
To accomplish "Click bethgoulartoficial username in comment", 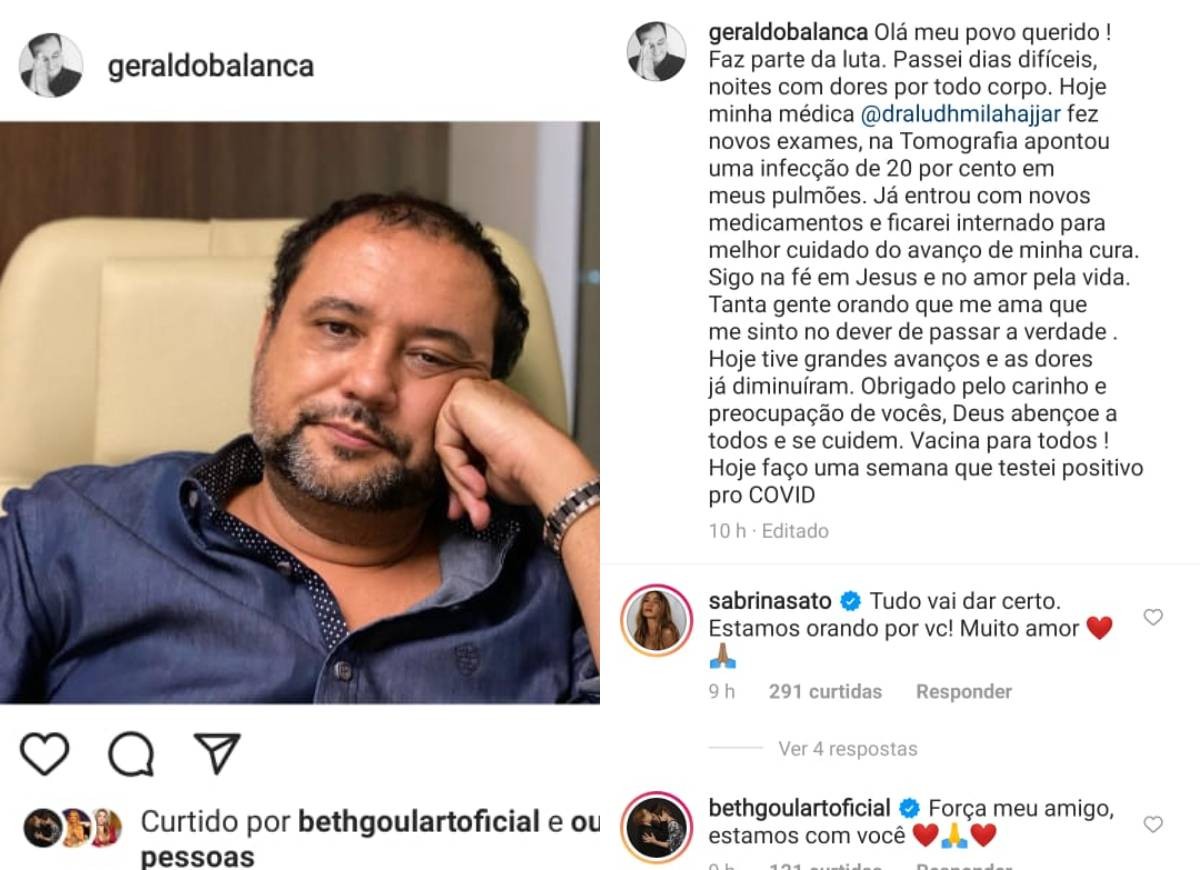I will (x=798, y=807).
